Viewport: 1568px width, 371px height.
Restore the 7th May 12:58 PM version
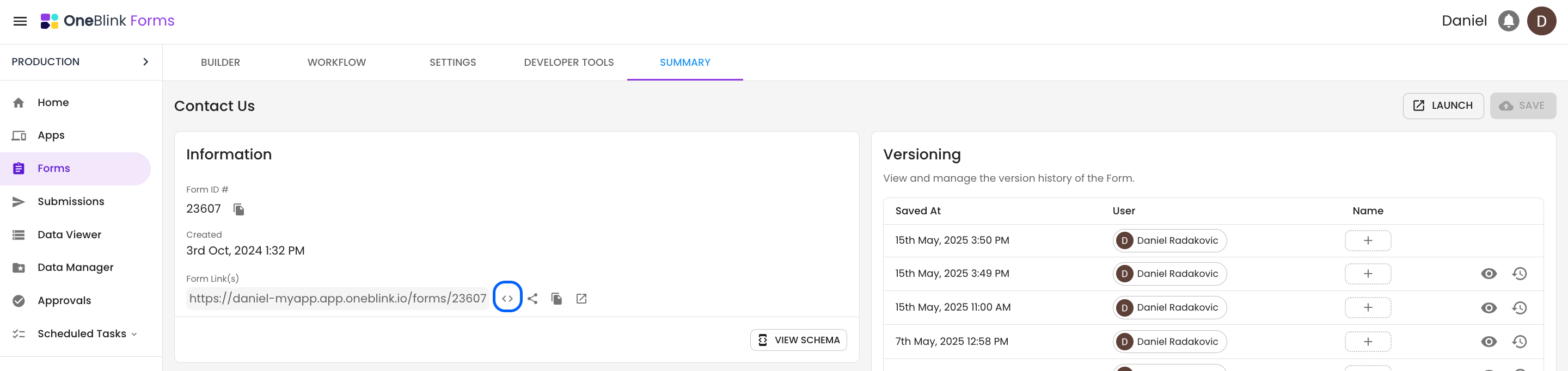(x=1520, y=342)
